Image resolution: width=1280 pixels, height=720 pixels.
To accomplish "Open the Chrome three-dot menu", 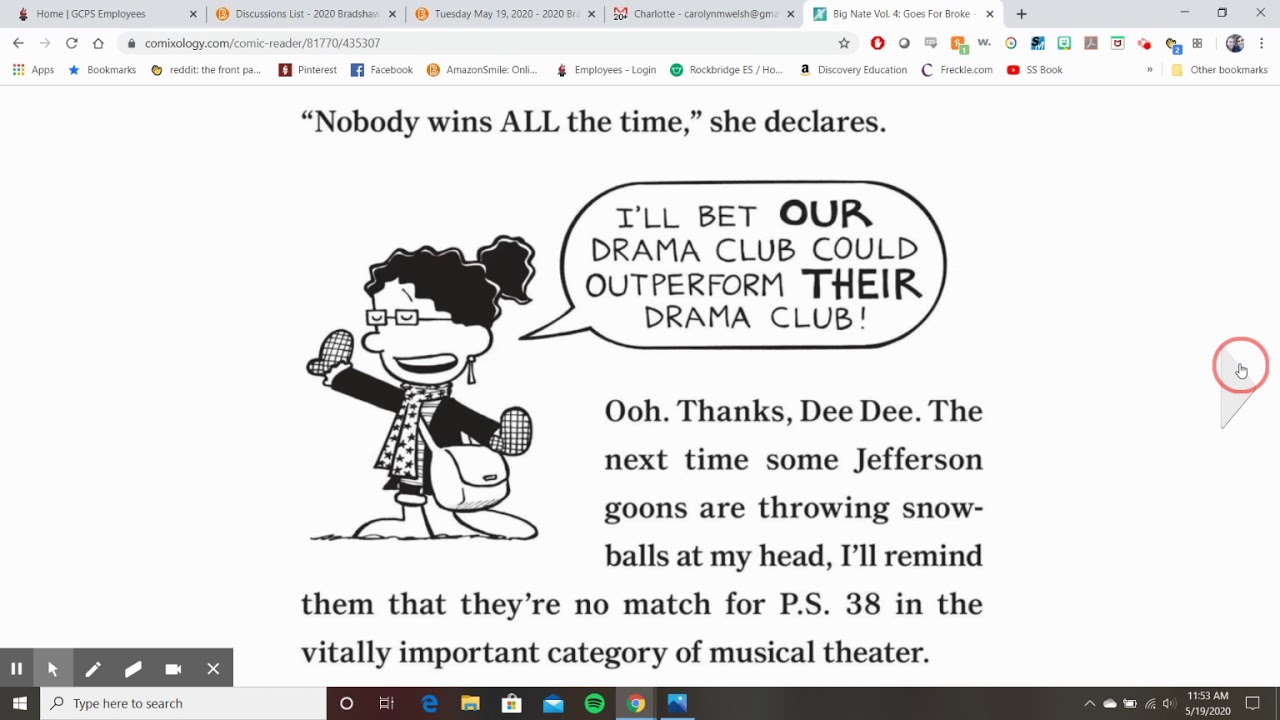I will click(x=1262, y=43).
